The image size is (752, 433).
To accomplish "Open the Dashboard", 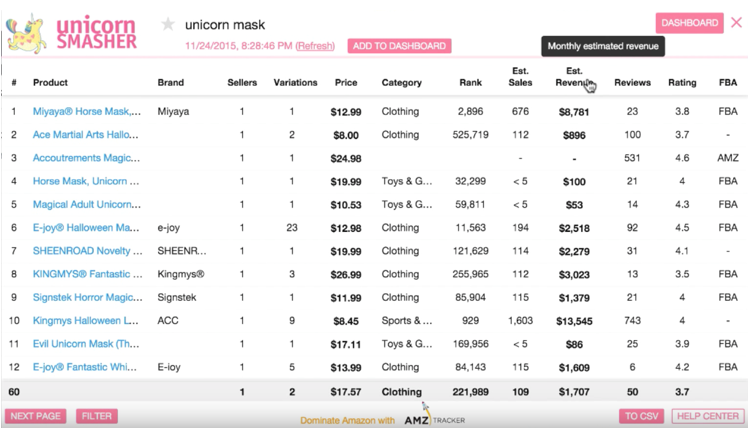I will click(x=689, y=22).
